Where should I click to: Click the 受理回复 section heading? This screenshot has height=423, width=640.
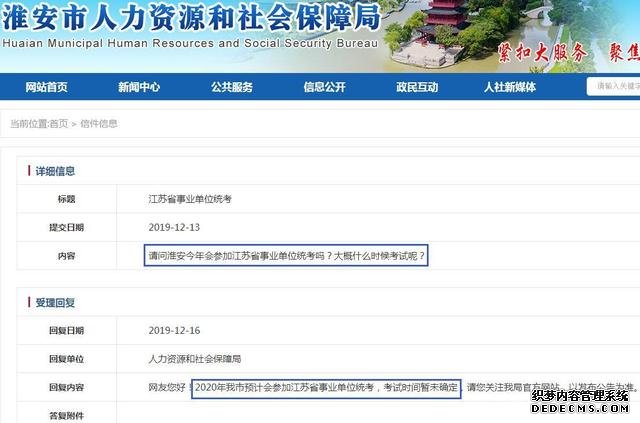click(55, 303)
